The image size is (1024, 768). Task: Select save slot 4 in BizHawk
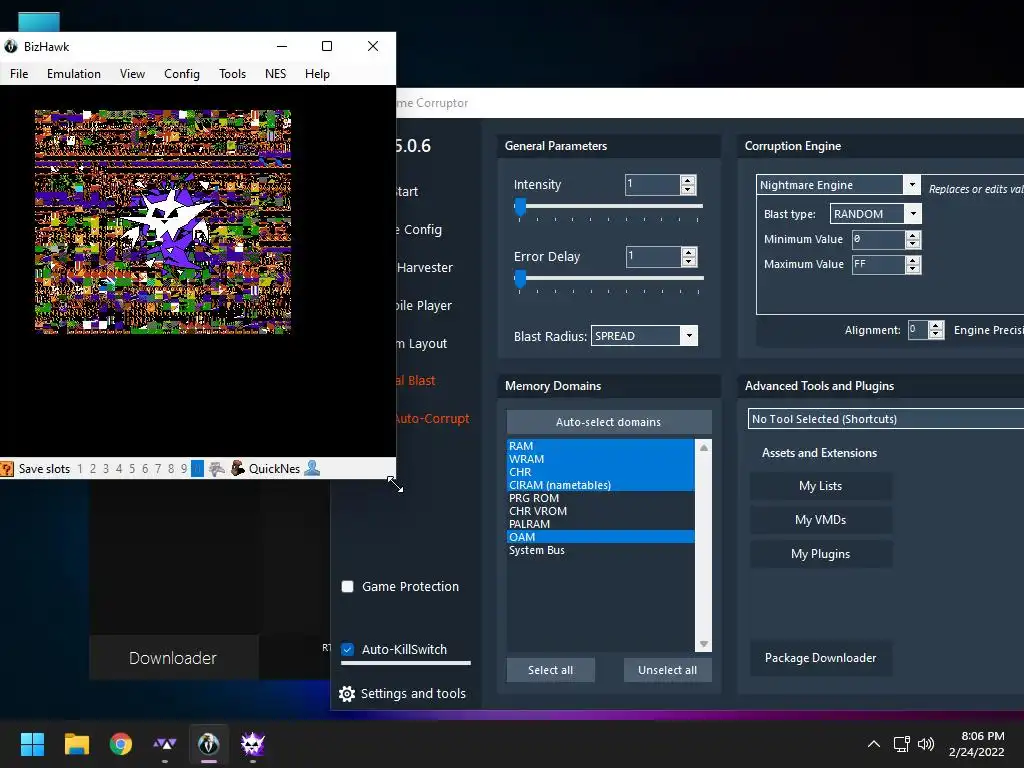(x=119, y=469)
